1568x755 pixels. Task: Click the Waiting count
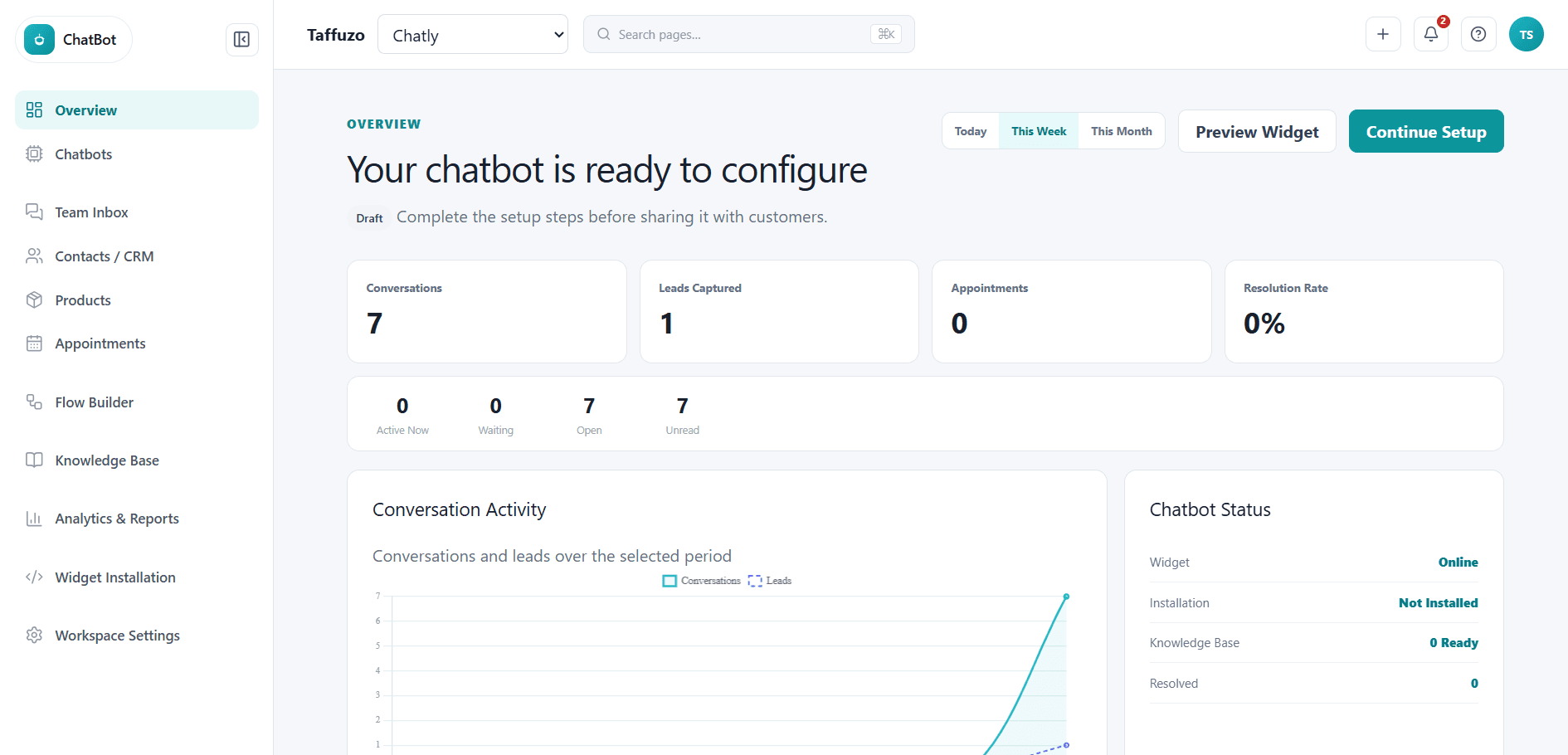[495, 406]
